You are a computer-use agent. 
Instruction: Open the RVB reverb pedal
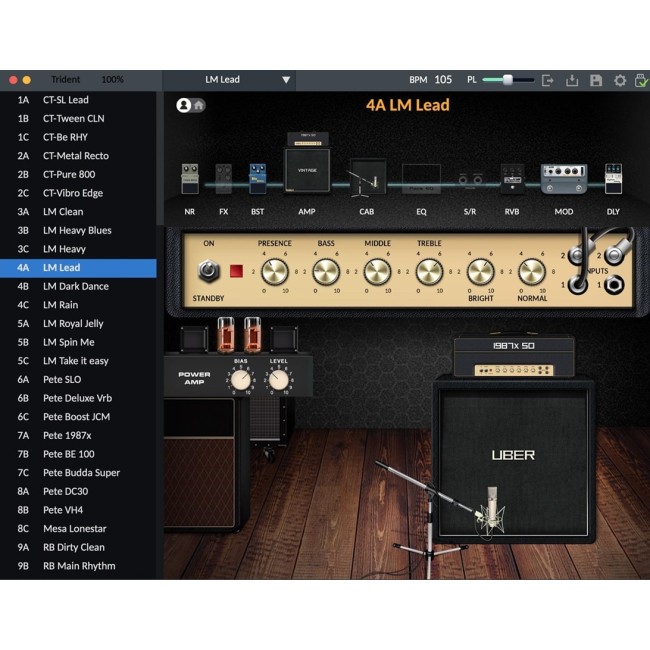[512, 178]
